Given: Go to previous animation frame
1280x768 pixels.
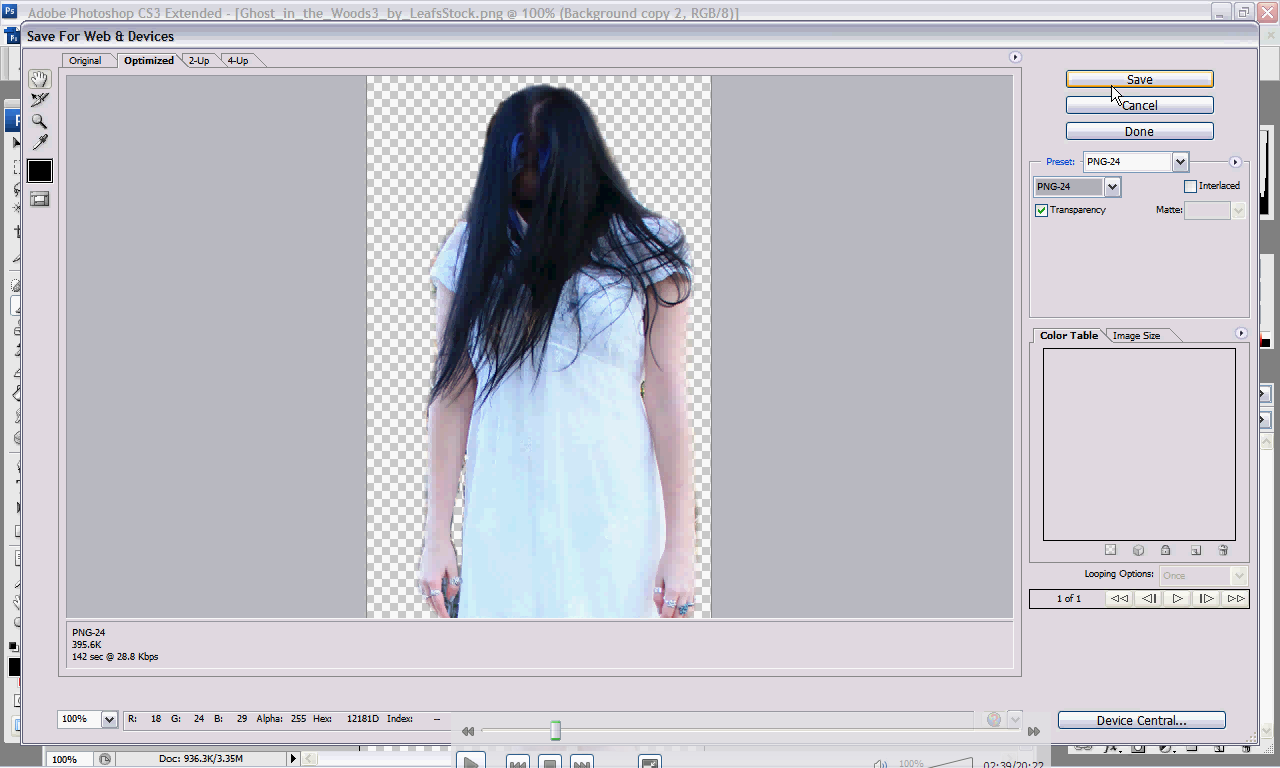Looking at the screenshot, I should [x=1149, y=599].
